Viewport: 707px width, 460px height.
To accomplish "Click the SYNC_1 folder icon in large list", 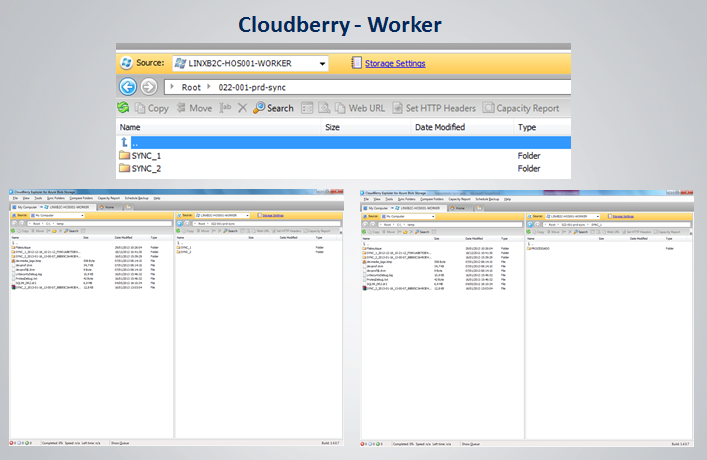I will coord(124,155).
